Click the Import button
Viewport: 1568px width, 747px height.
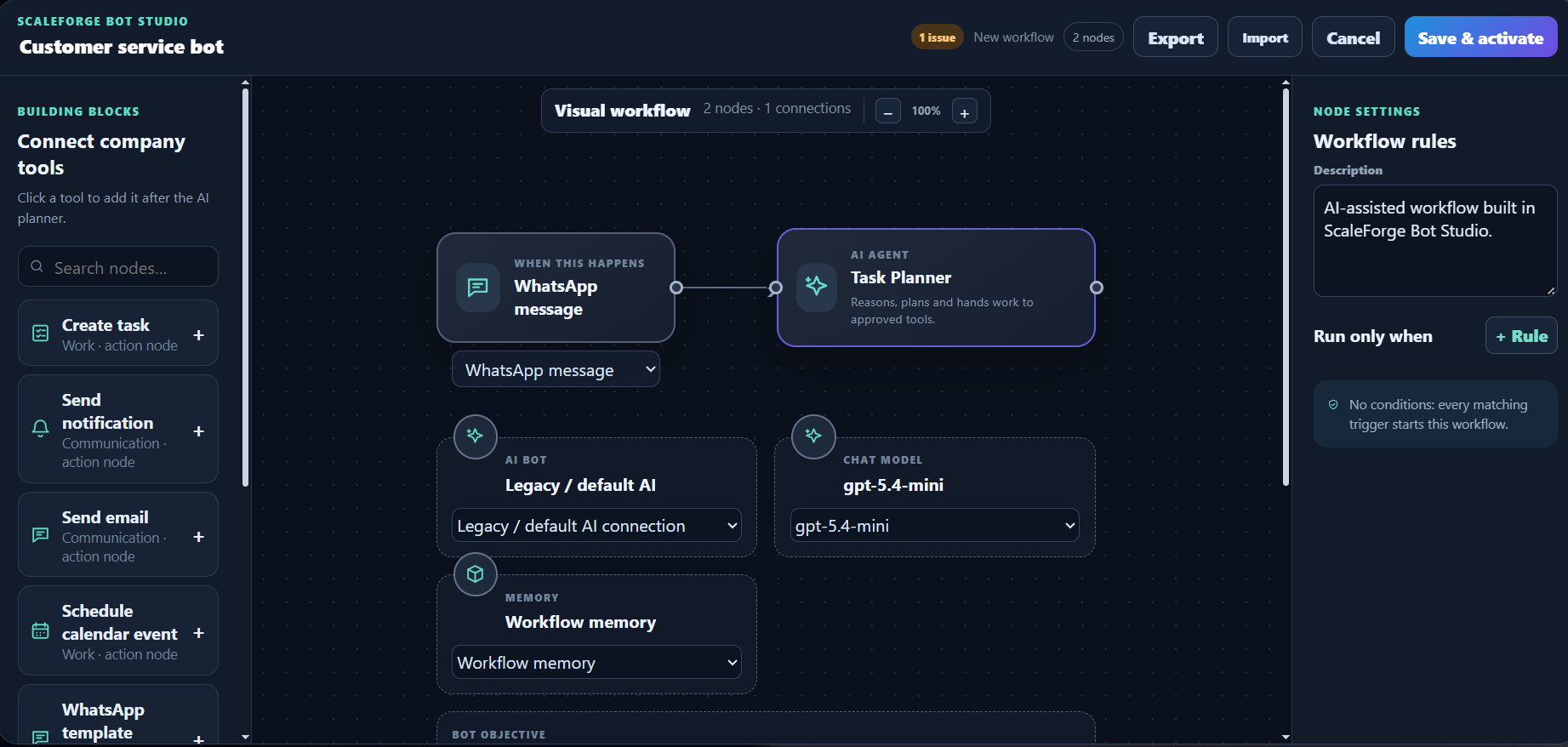coord(1264,37)
